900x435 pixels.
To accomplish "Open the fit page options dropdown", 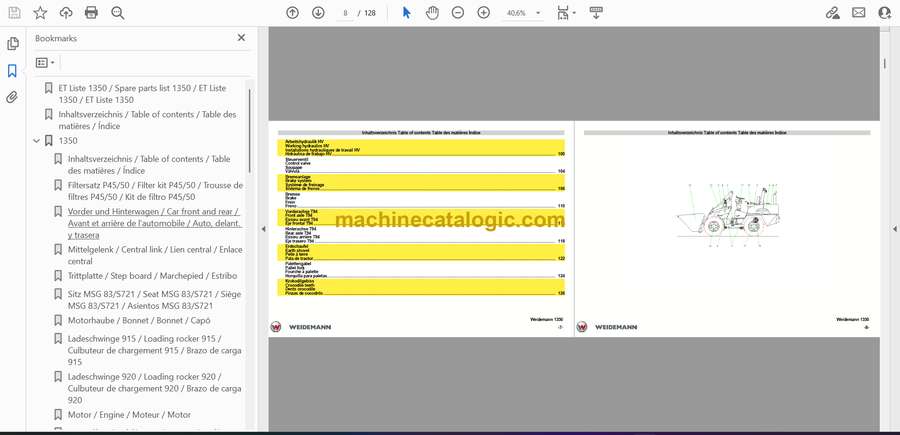I will click(x=567, y=13).
